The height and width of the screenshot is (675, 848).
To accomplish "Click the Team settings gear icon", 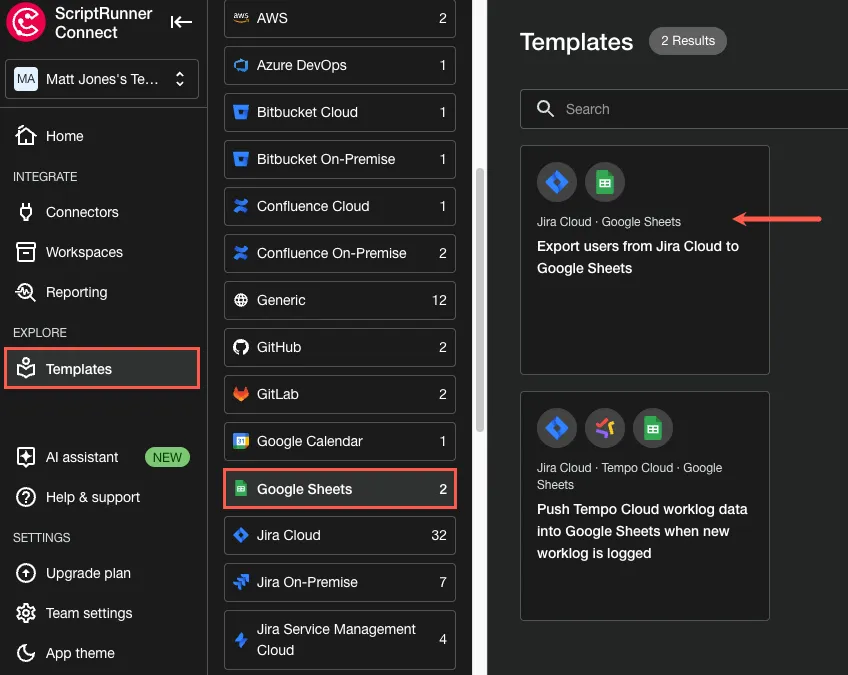I will [x=25, y=613].
